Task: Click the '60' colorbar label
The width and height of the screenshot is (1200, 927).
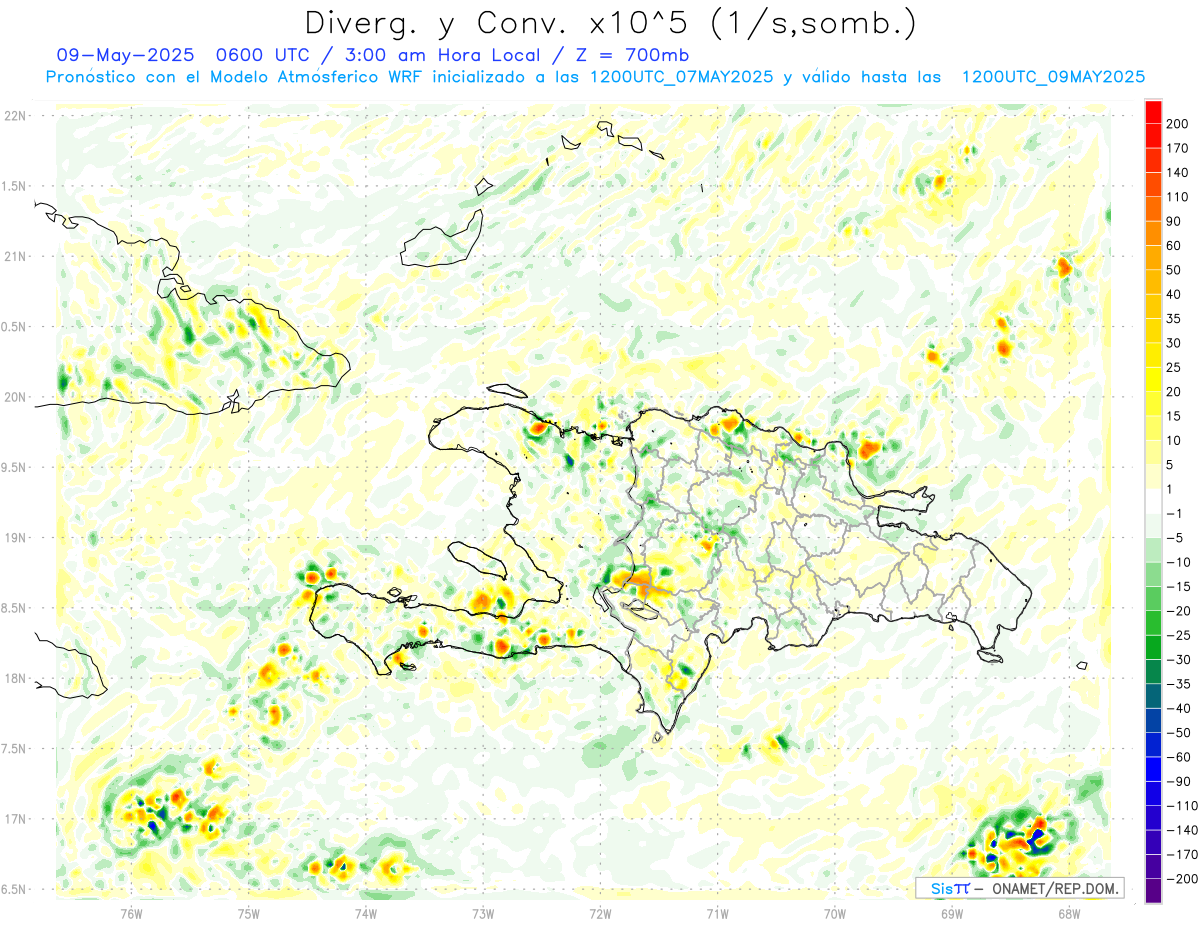Action: [1174, 245]
